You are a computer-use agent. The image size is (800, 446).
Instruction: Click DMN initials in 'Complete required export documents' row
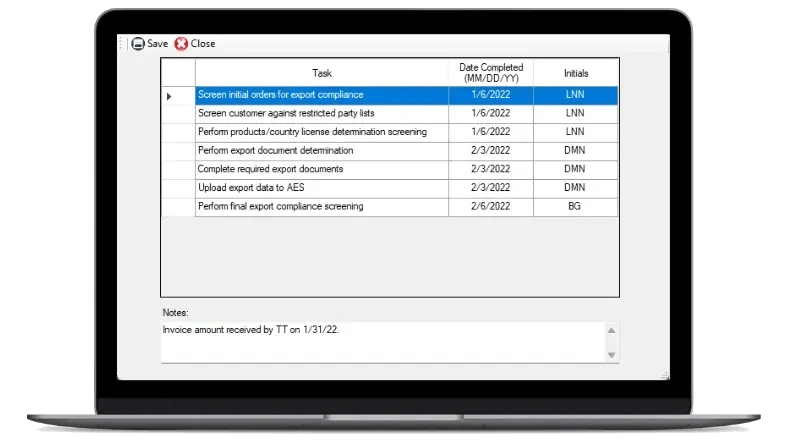coord(576,170)
